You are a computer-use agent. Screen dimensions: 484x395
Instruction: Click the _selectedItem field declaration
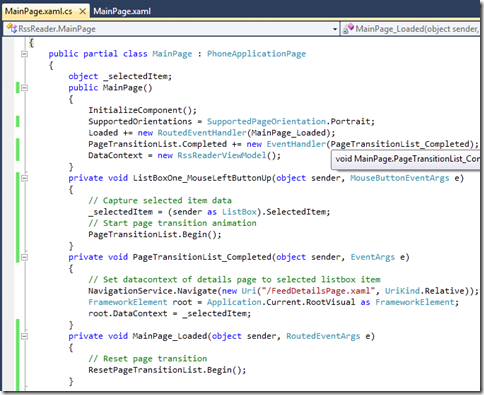[120, 76]
